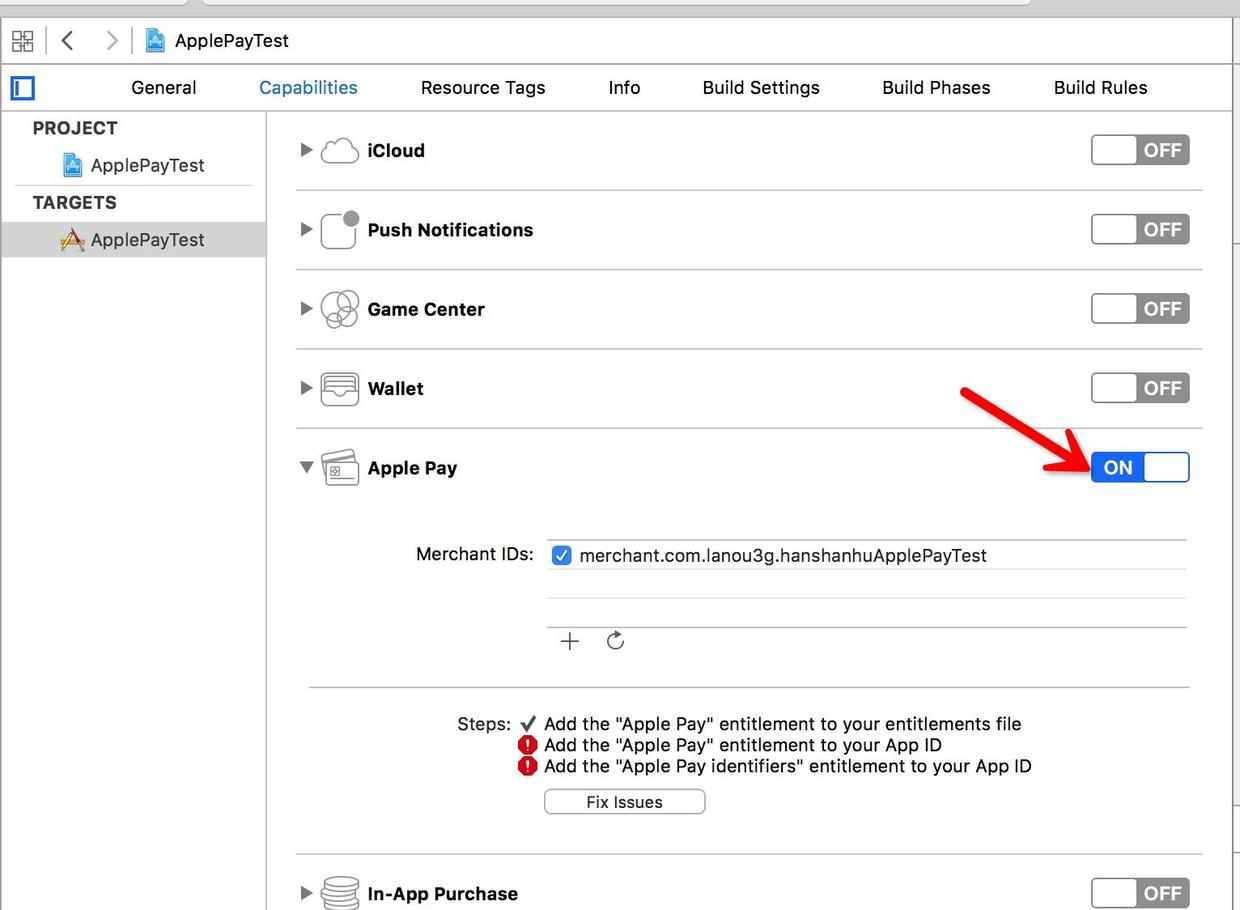The width and height of the screenshot is (1240, 910).
Task: Click the checkmark next to entitlements file step
Action: [528, 724]
